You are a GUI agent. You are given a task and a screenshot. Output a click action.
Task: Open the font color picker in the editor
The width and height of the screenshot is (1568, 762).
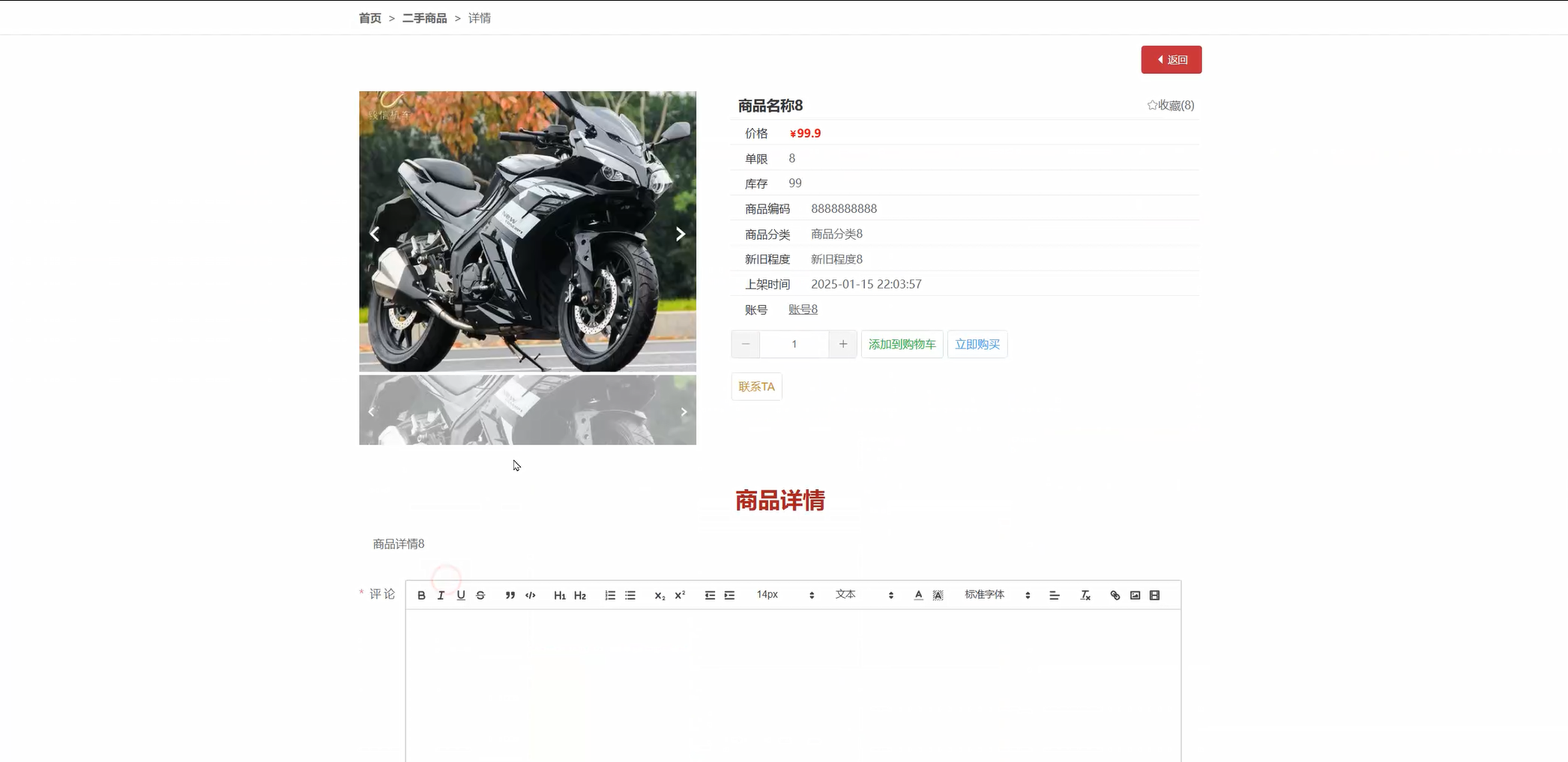click(917, 594)
